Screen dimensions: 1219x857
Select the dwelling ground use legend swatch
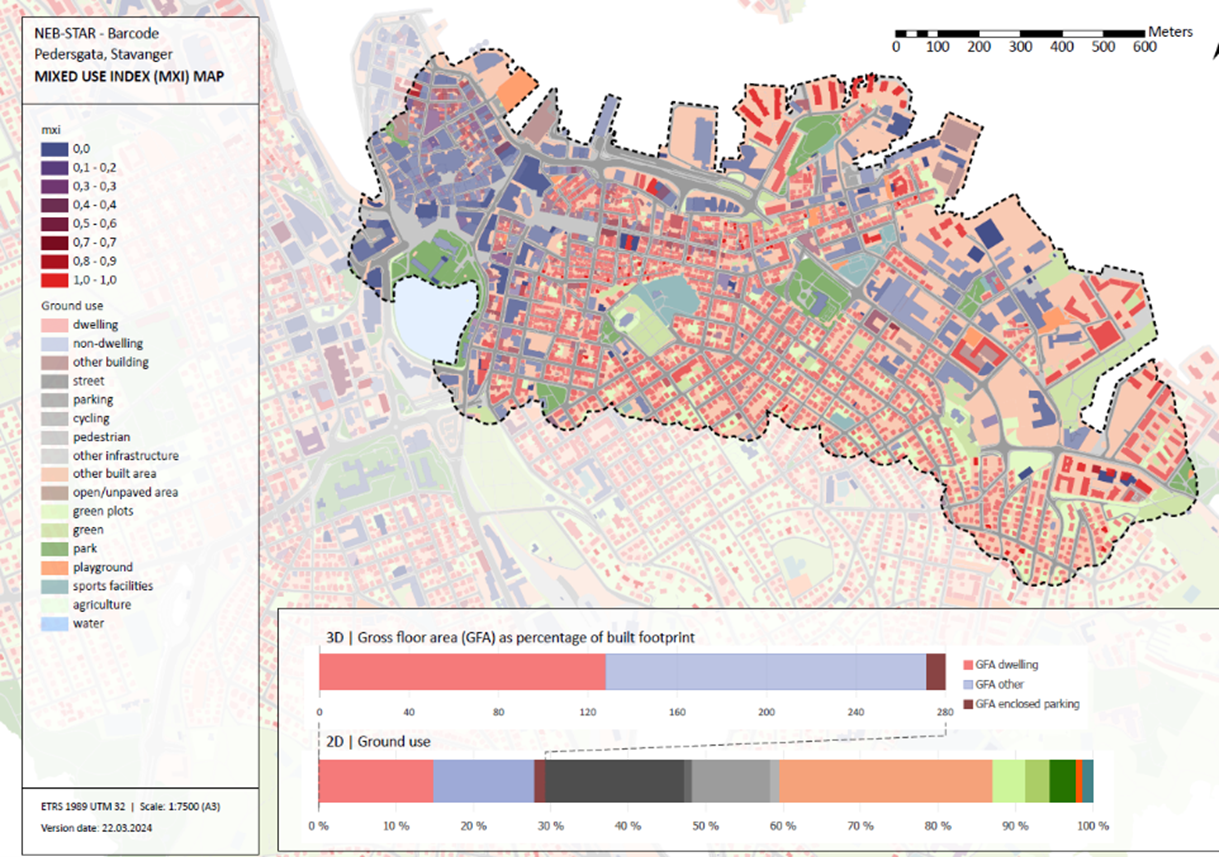click(55, 325)
